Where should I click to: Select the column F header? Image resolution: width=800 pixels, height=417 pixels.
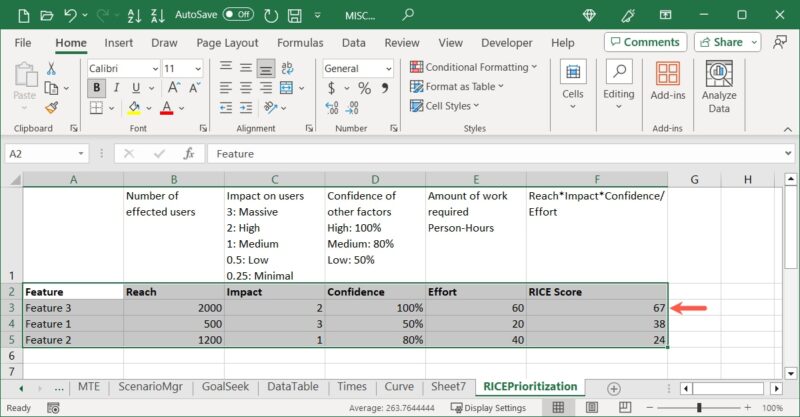pos(597,179)
